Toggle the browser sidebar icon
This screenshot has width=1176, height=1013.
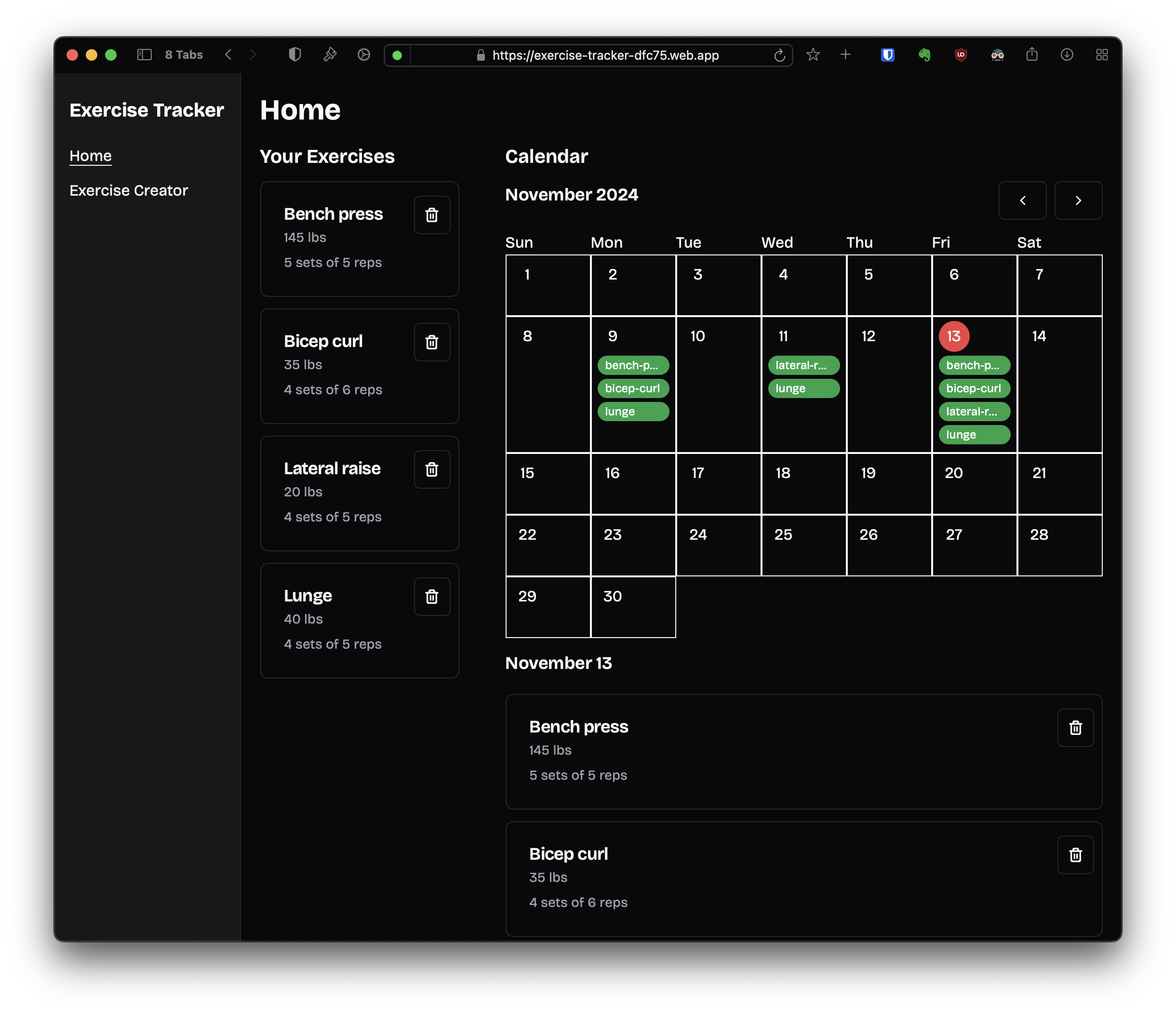click(144, 55)
